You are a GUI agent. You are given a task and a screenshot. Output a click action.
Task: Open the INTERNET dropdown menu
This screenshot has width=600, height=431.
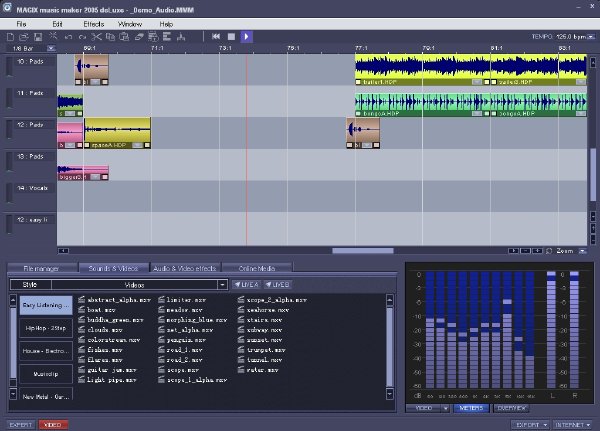(x=572, y=425)
